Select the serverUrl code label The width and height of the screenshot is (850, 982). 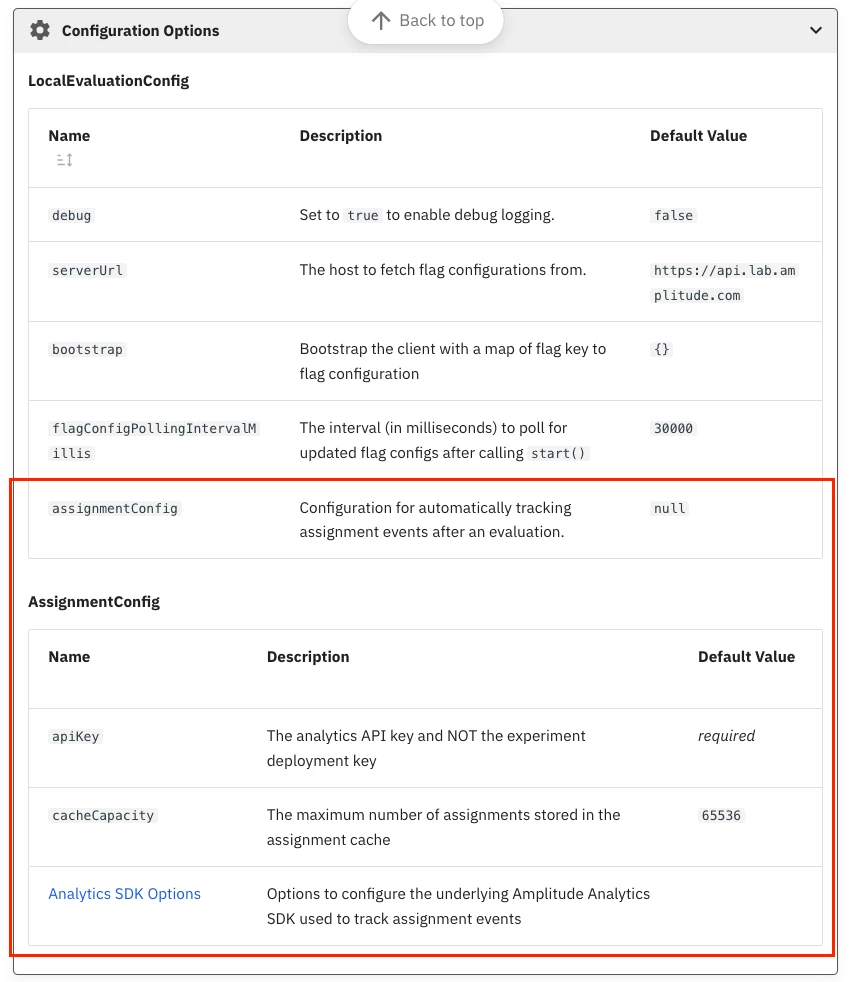tap(88, 271)
